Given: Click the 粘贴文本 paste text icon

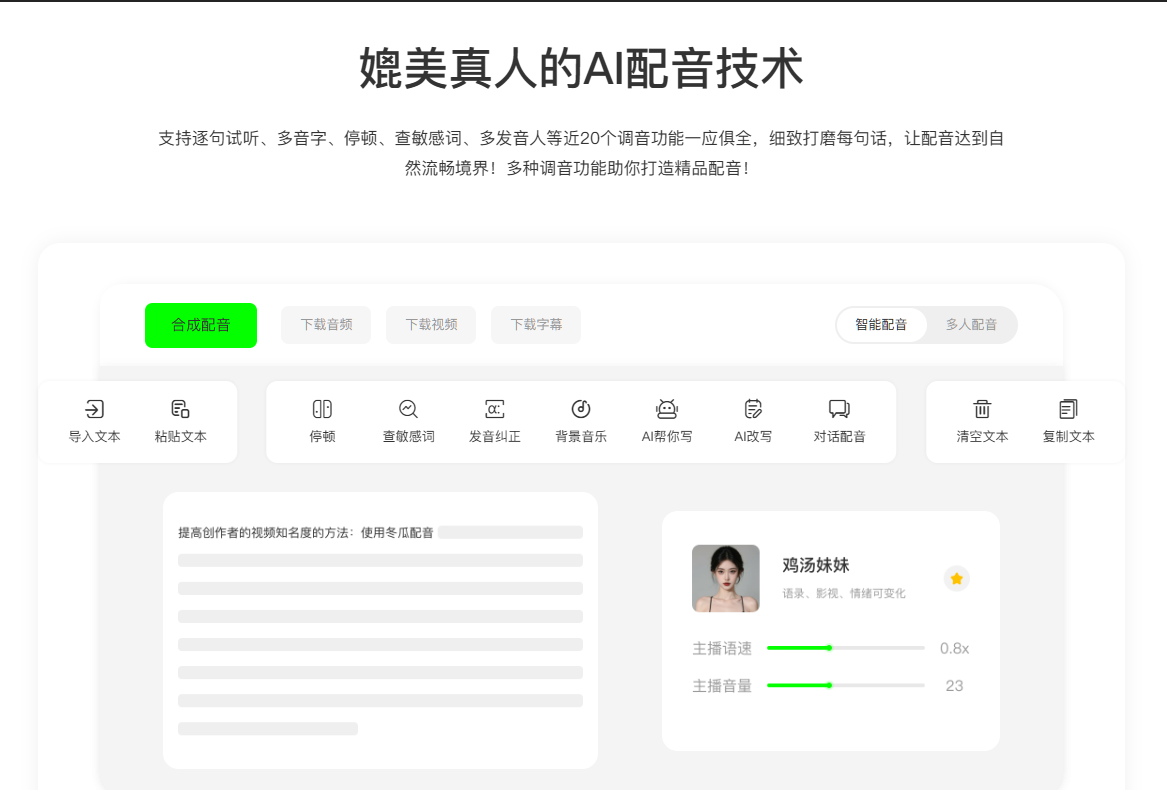Looking at the screenshot, I should pos(180,409).
